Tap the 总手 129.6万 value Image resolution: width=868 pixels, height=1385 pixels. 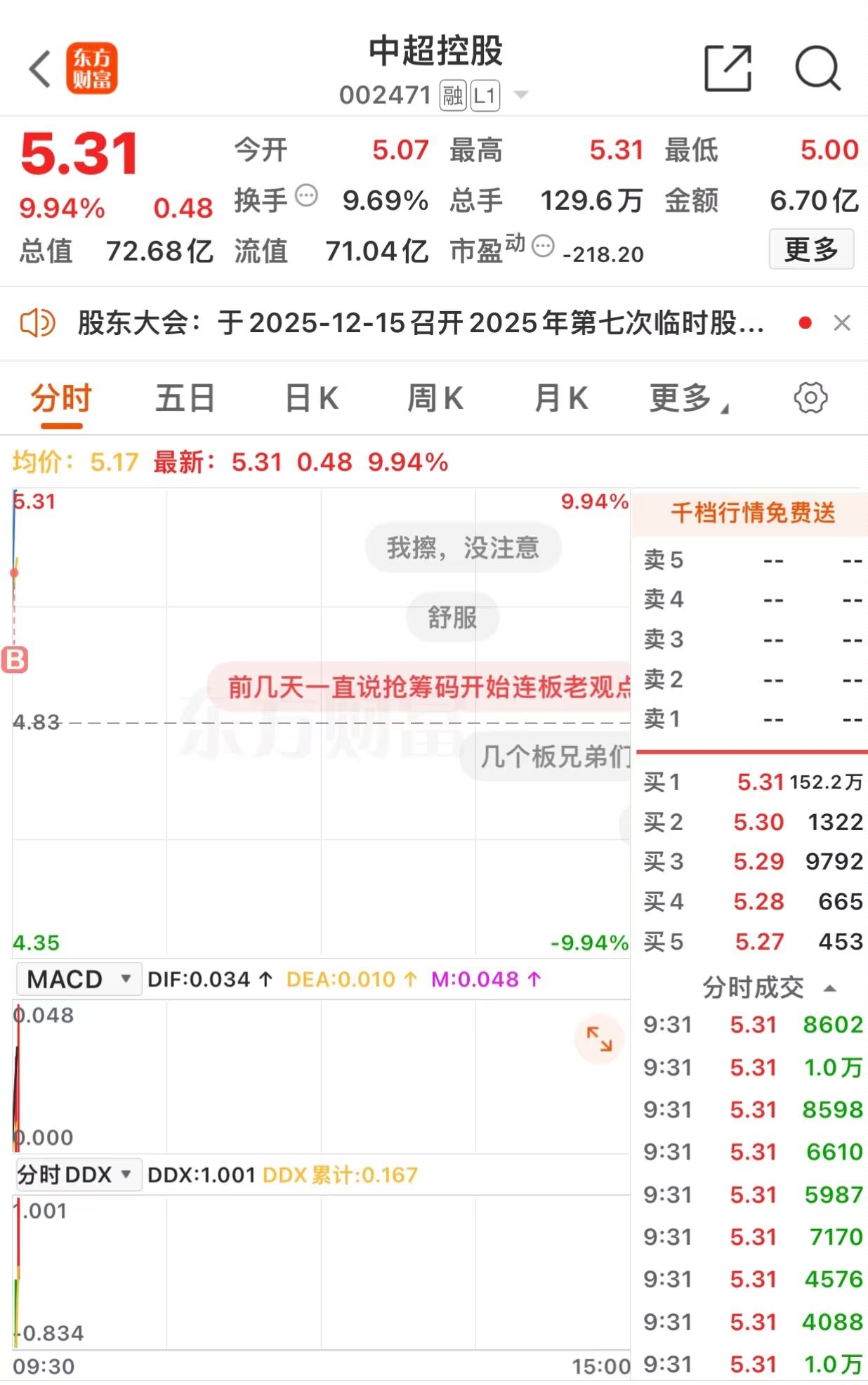(546, 201)
